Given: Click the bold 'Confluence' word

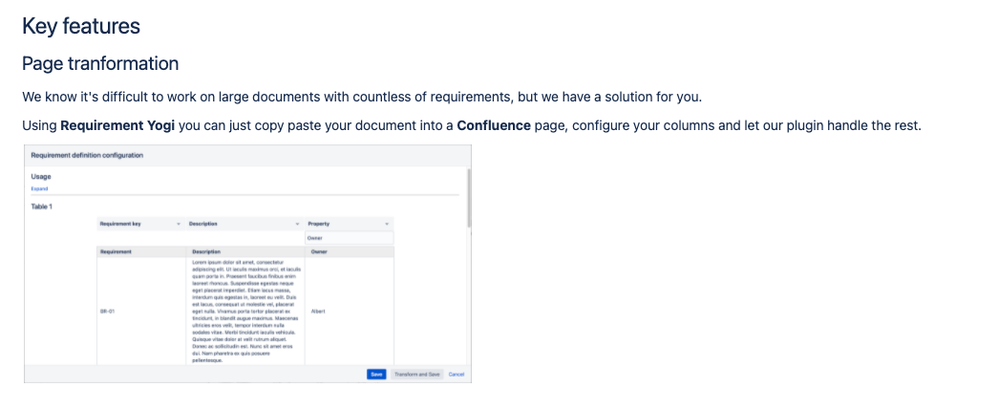Looking at the screenshot, I should (494, 125).
